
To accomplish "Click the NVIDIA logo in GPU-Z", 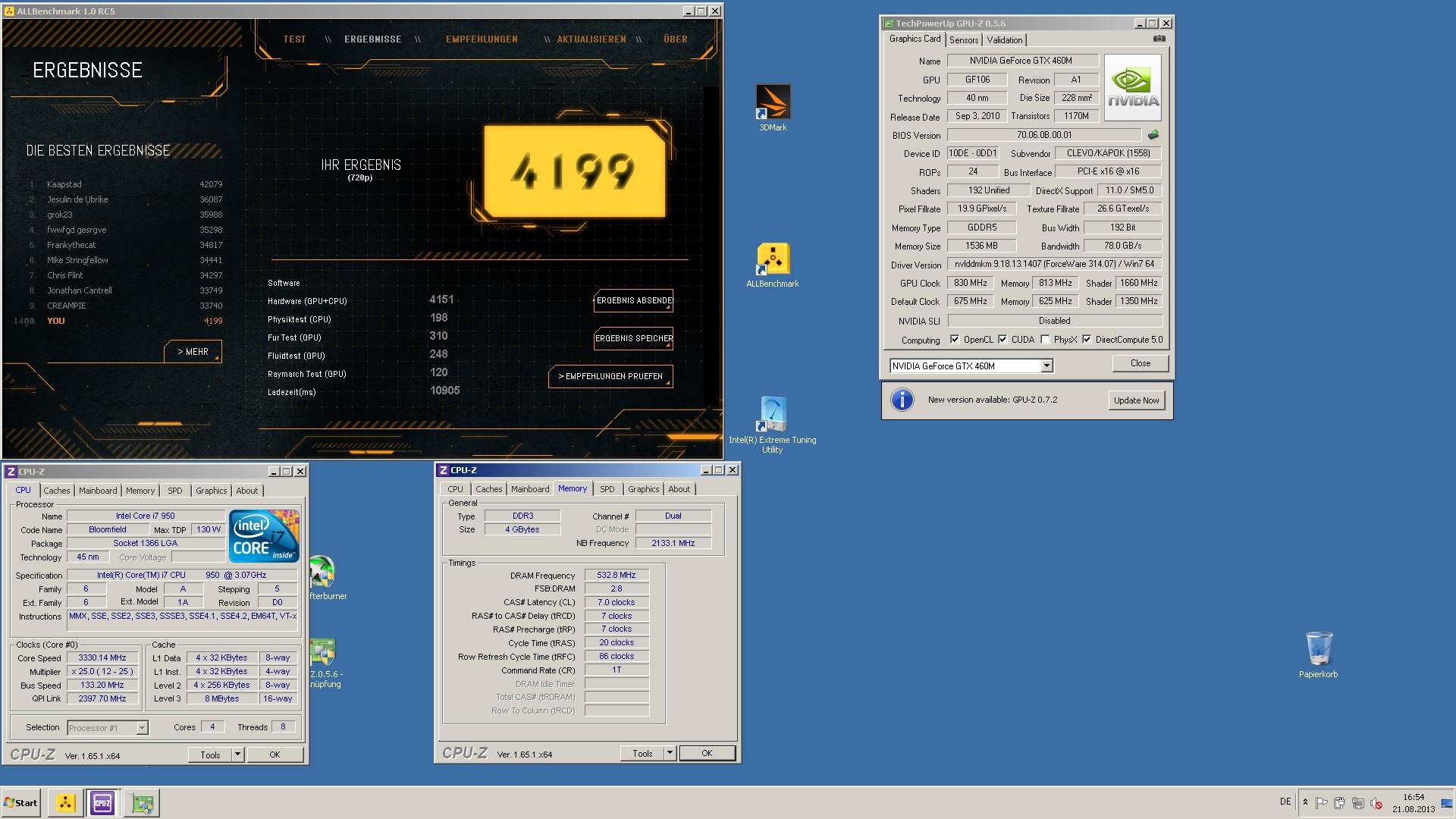I will 1133,88.
